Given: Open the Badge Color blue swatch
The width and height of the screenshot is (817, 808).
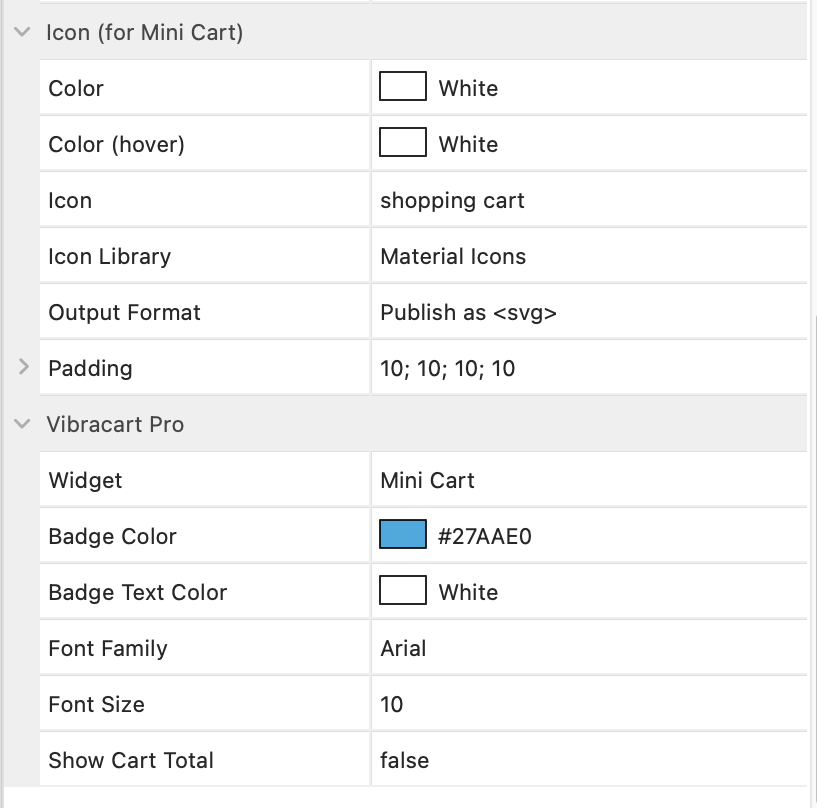Looking at the screenshot, I should point(403,535).
